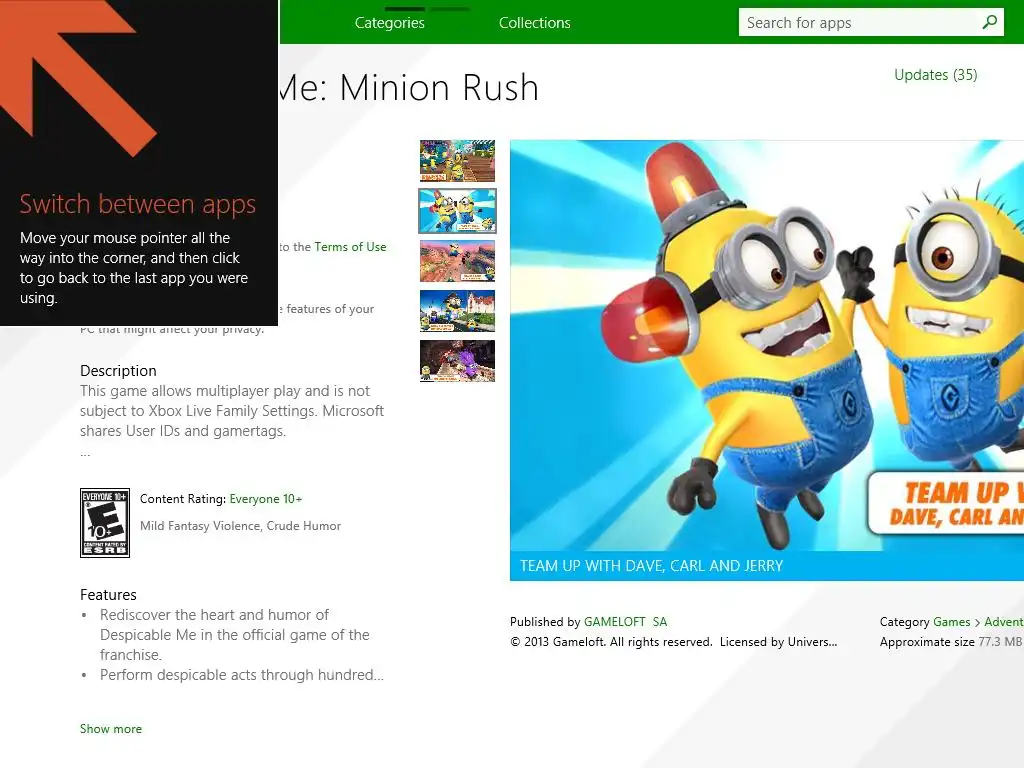Select the fifth dark purple thumbnail

tap(457, 360)
